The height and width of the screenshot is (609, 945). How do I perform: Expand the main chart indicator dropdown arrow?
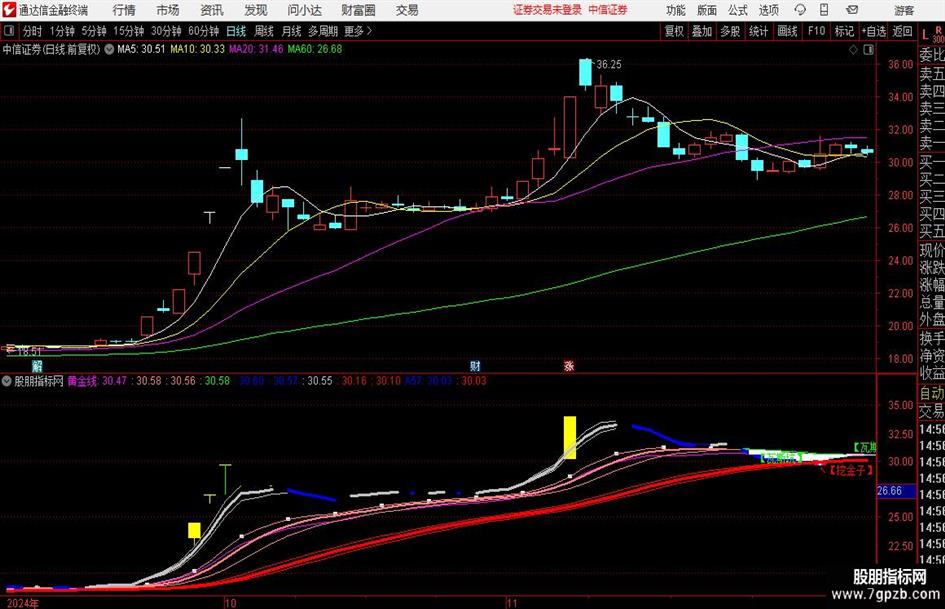[x=109, y=49]
